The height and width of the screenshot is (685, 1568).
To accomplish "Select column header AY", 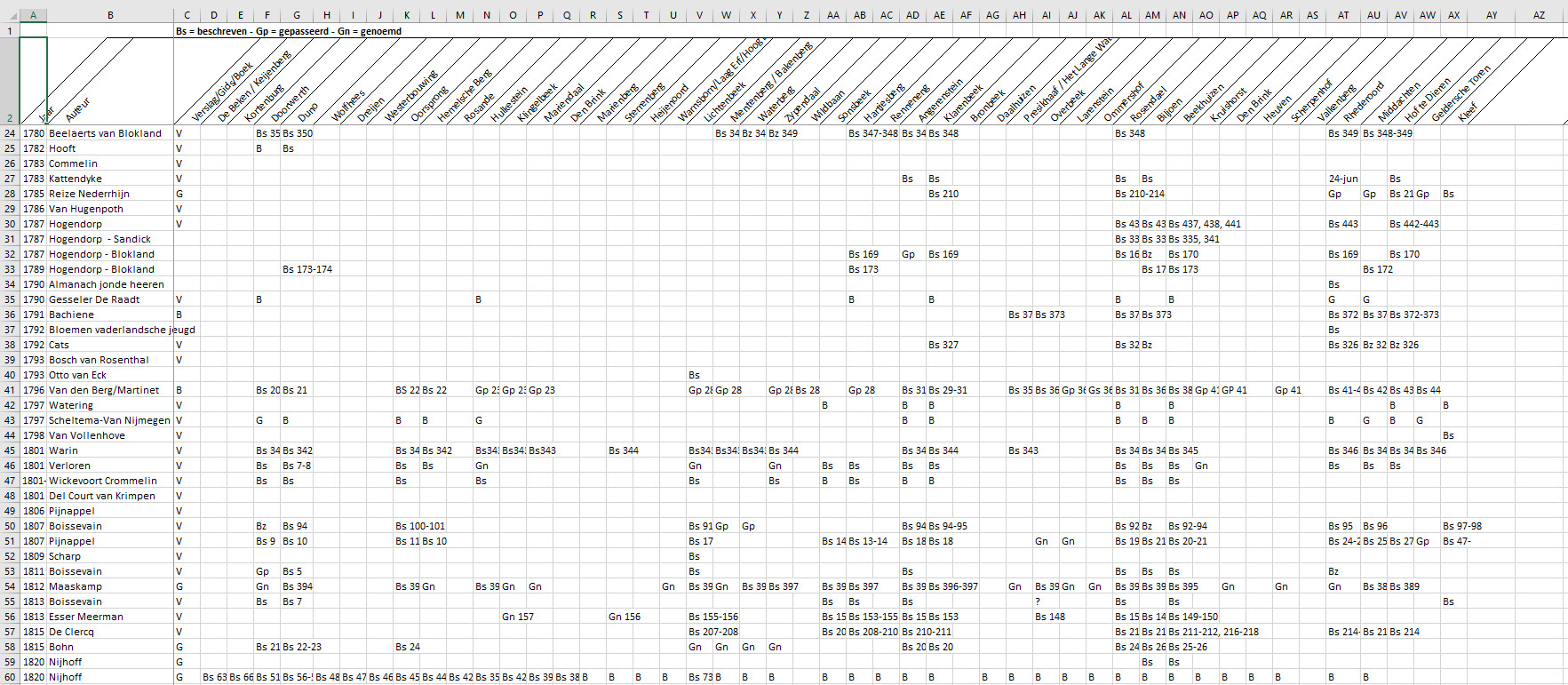I will tap(1492, 14).
